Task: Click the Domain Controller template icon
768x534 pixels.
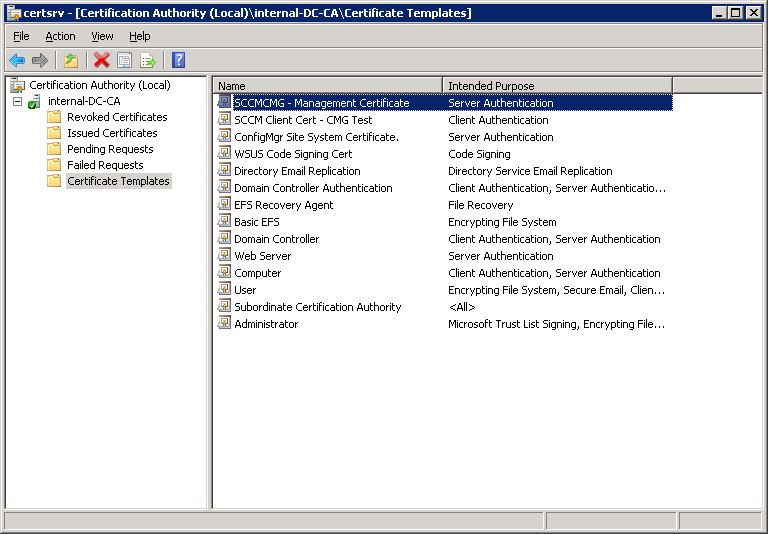Action: 224,238
